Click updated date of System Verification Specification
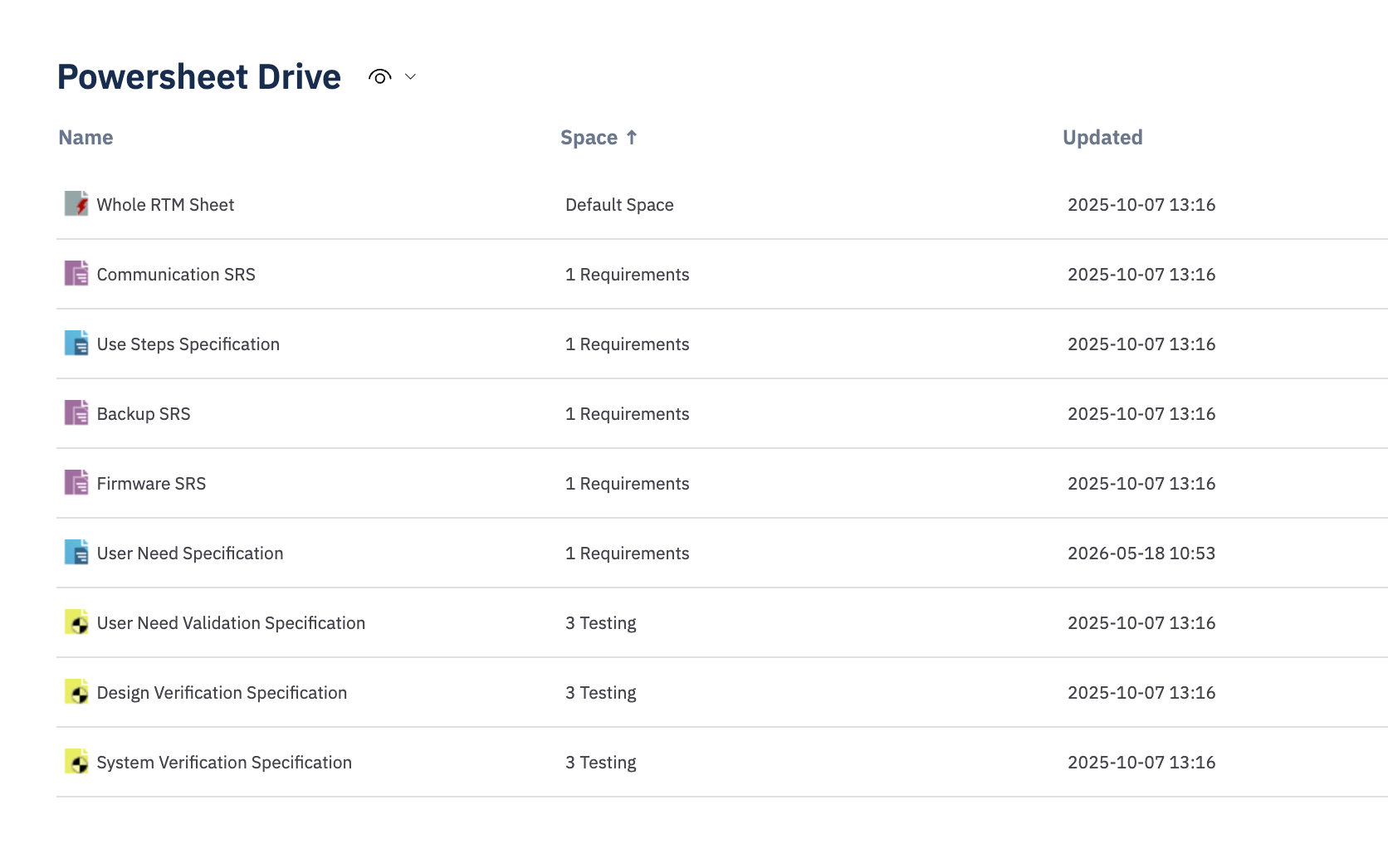This screenshot has width=1388, height=868. [x=1141, y=763]
